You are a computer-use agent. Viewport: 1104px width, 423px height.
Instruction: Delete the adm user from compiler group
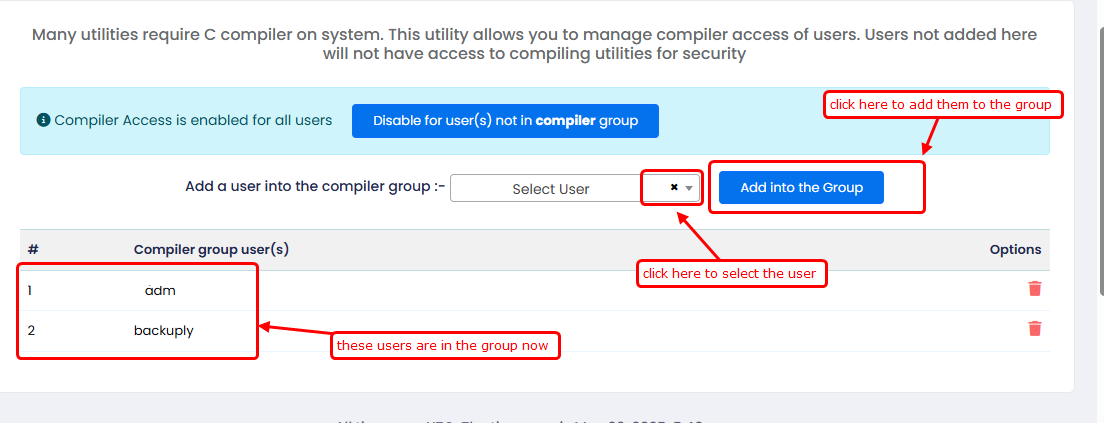click(x=1034, y=289)
